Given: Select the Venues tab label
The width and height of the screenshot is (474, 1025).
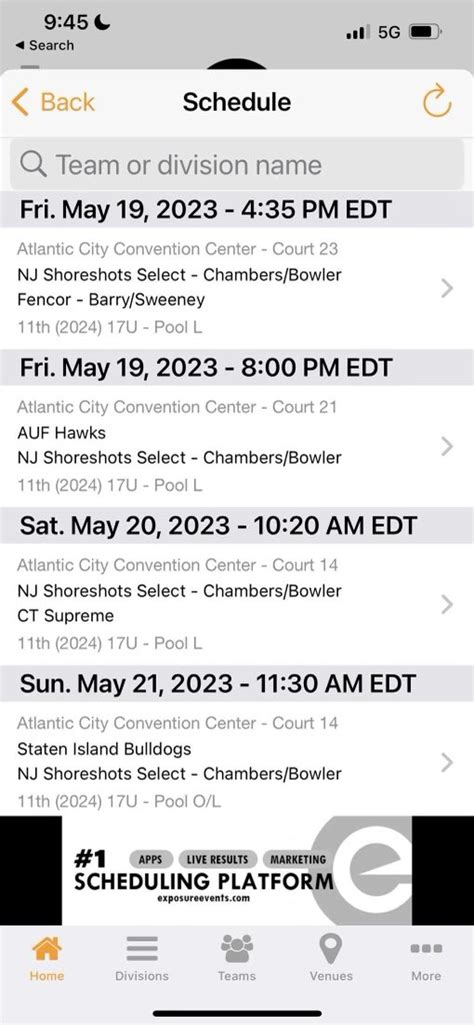Looking at the screenshot, I should tap(331, 976).
